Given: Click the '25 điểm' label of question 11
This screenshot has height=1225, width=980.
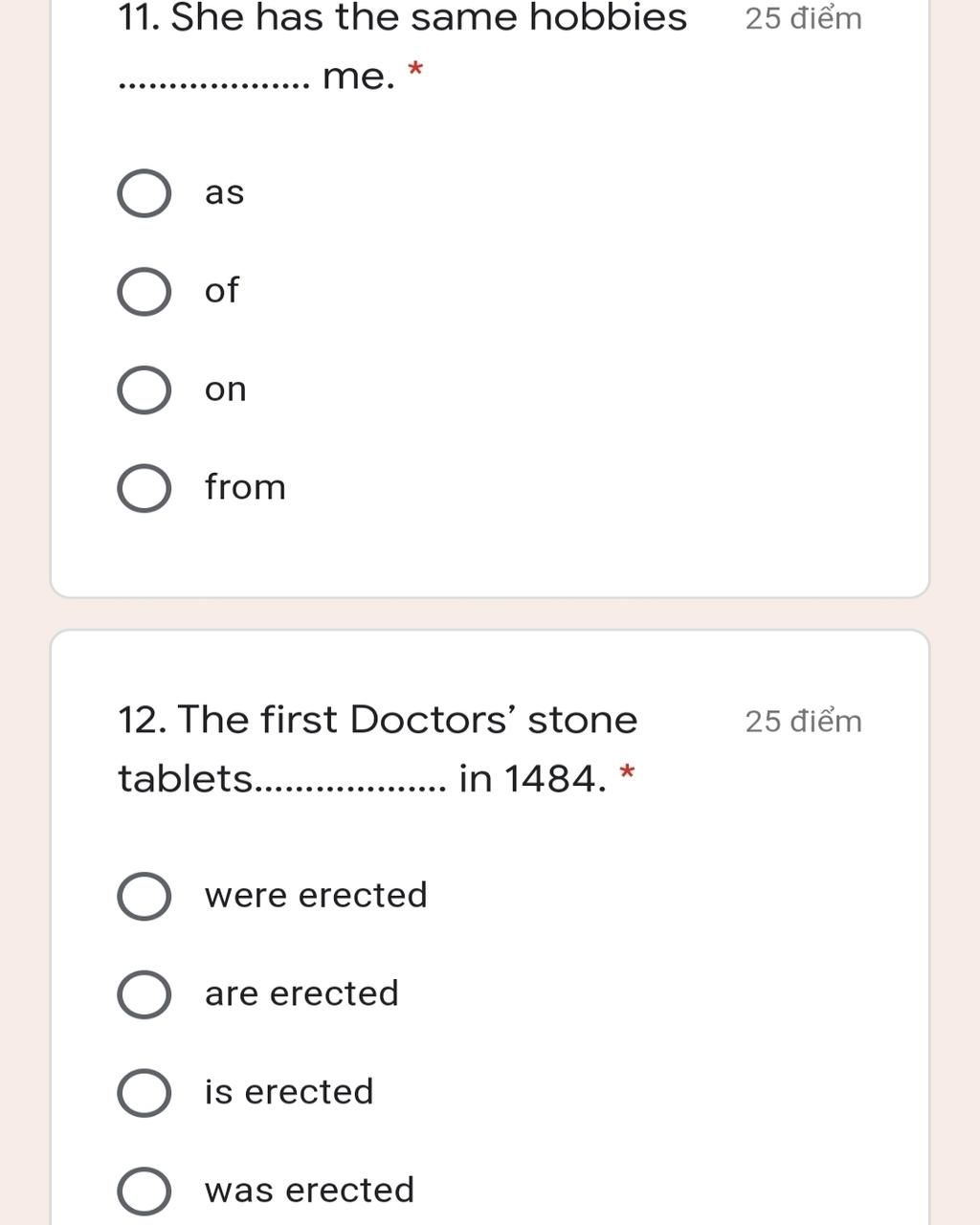Looking at the screenshot, I should coord(803,19).
